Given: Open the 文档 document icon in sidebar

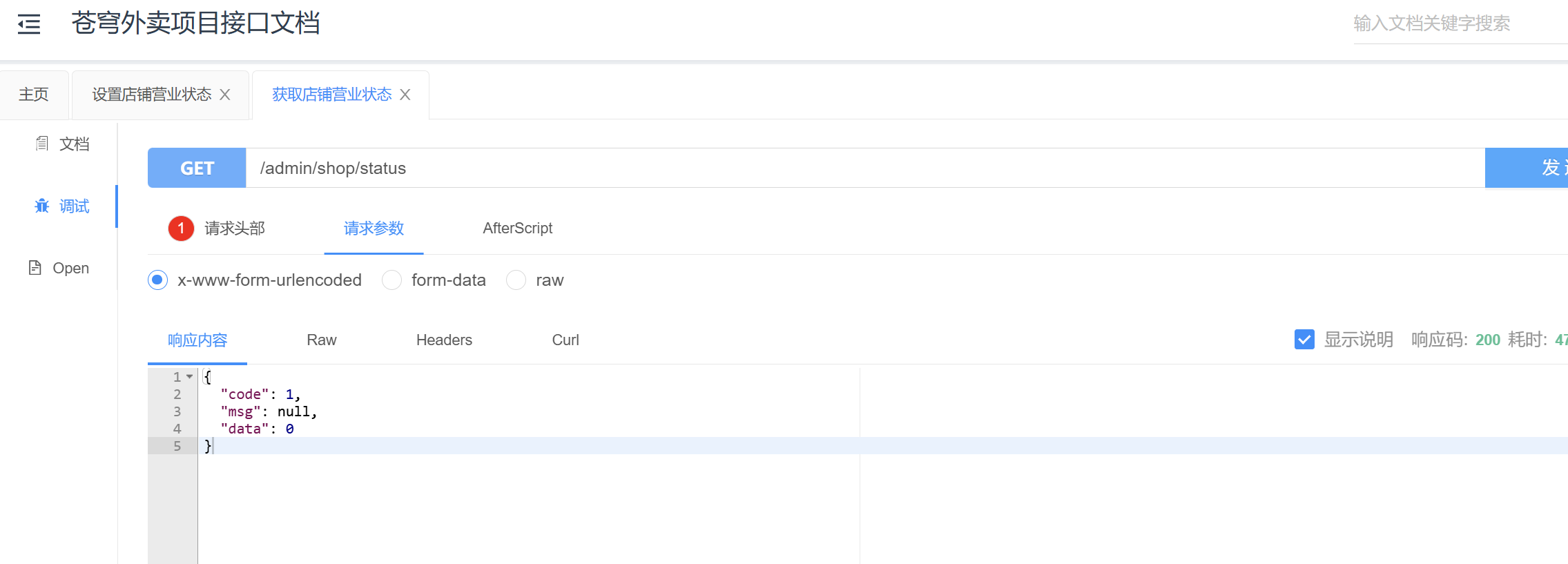Looking at the screenshot, I should click(x=42, y=144).
